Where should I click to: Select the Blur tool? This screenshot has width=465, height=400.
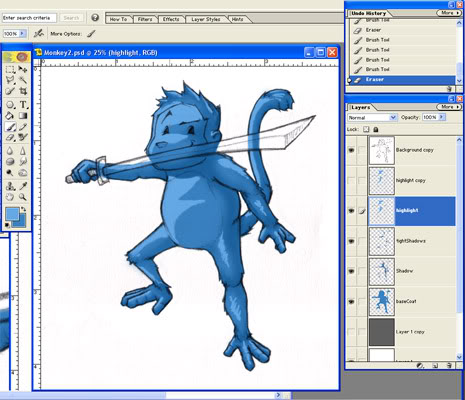[10, 151]
